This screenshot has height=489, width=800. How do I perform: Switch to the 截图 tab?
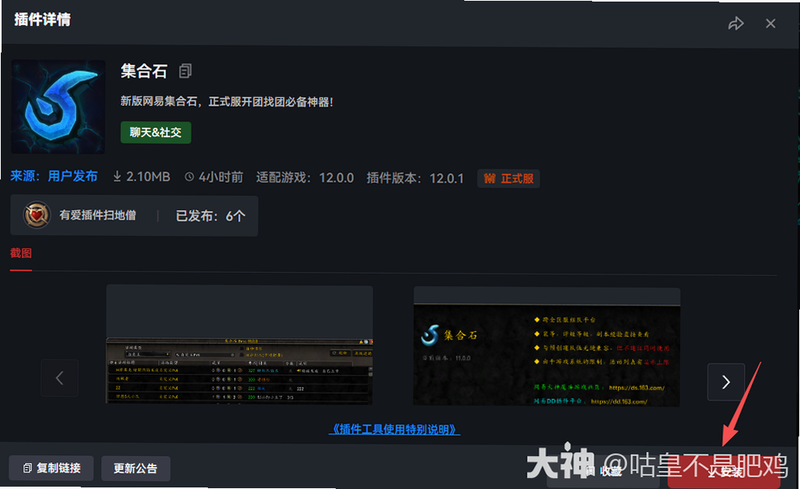pos(21,253)
